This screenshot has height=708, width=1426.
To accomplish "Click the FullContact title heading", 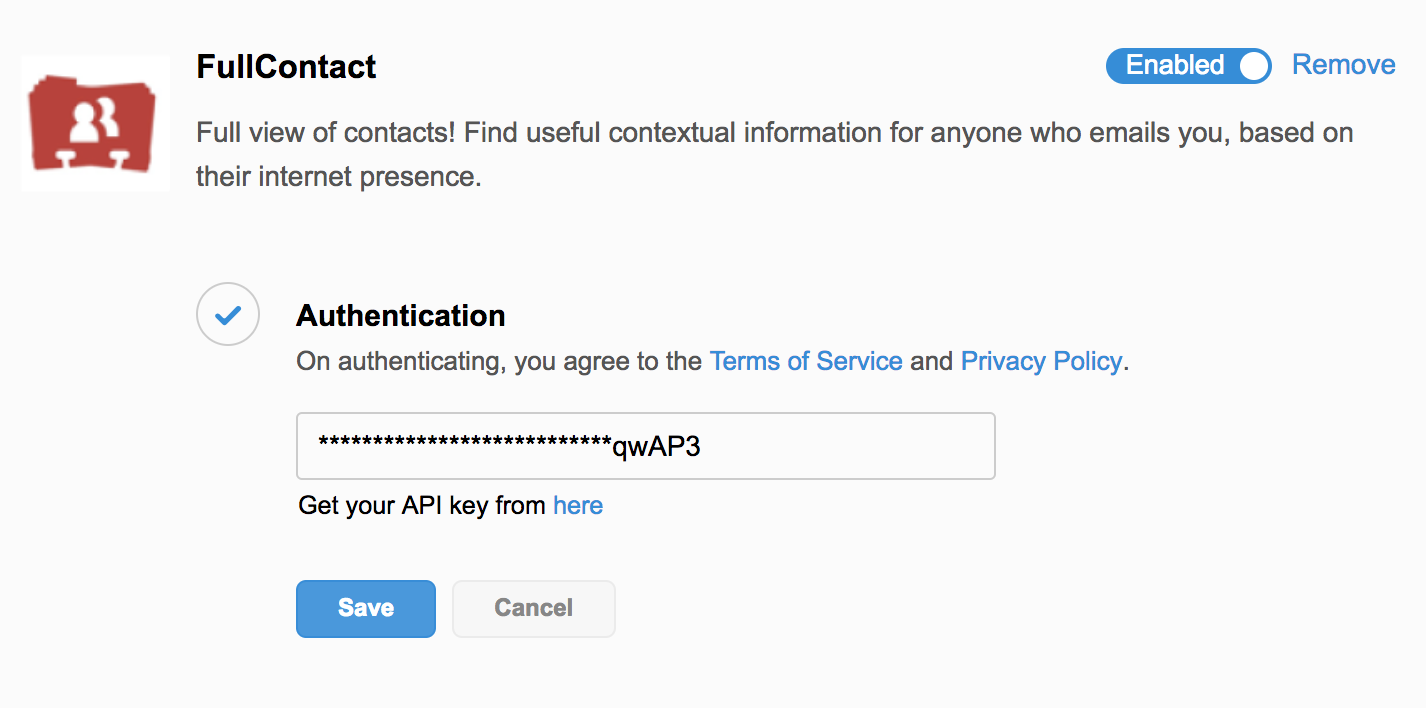I will point(286,67).
